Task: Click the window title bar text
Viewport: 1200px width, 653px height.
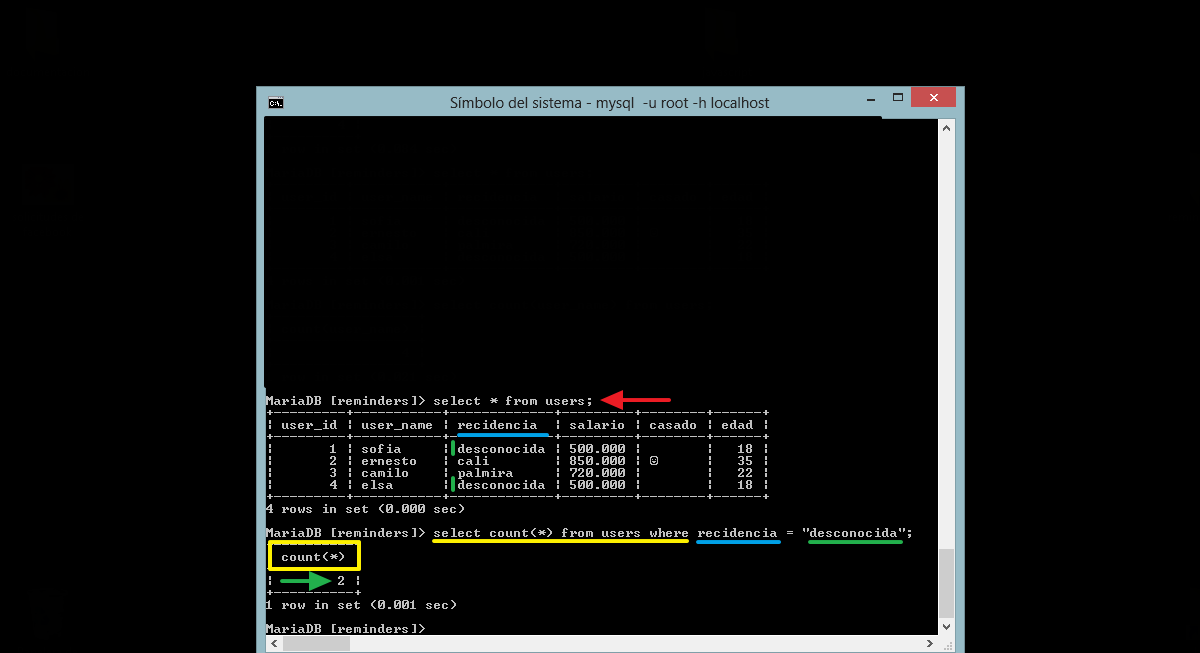Action: 609,103
